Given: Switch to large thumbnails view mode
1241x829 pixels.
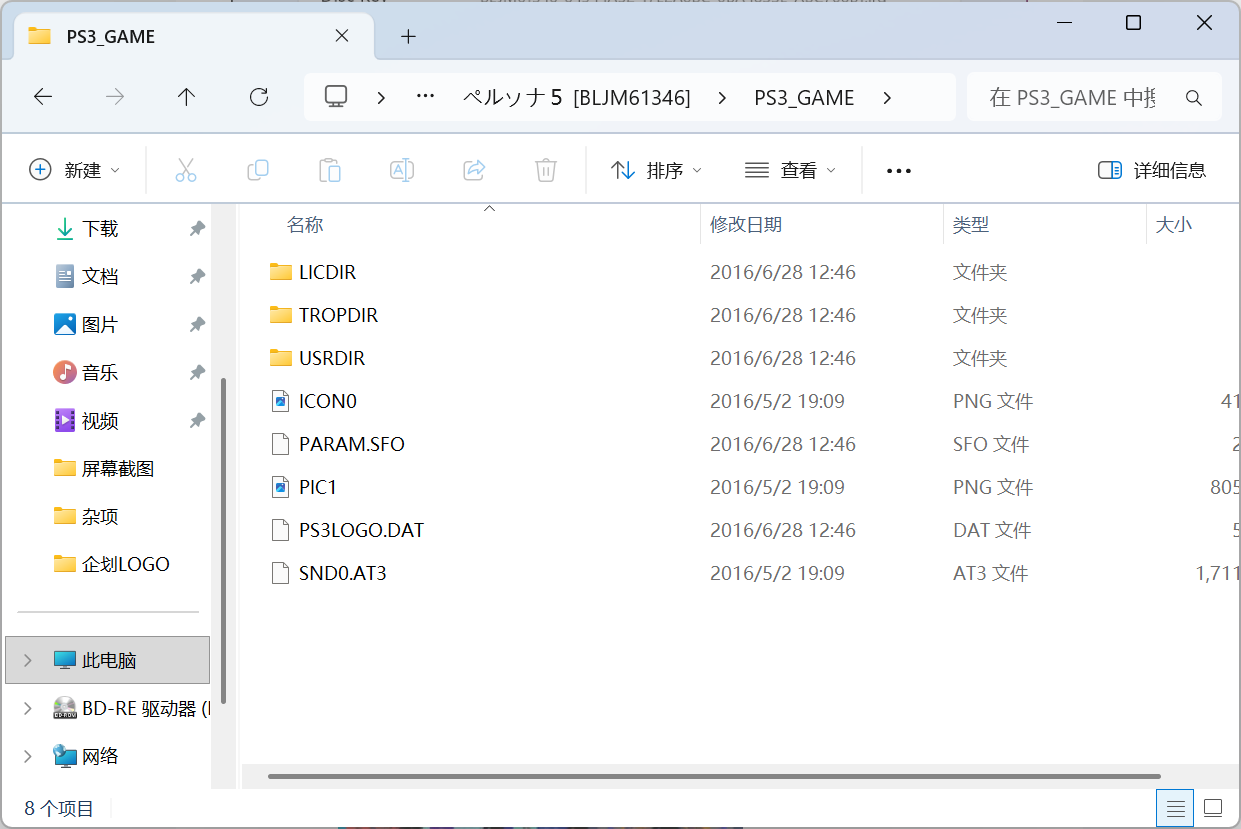Looking at the screenshot, I should pyautogui.click(x=1213, y=807).
